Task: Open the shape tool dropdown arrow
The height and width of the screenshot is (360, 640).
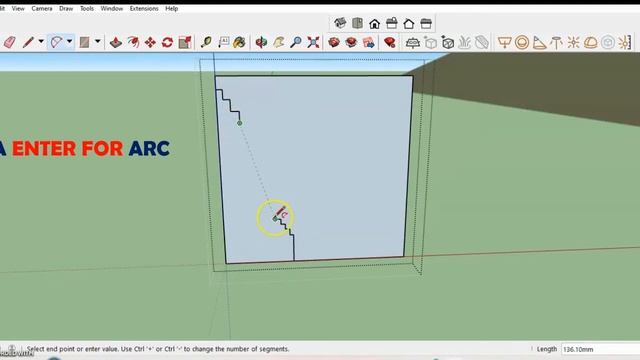Action: click(x=98, y=42)
